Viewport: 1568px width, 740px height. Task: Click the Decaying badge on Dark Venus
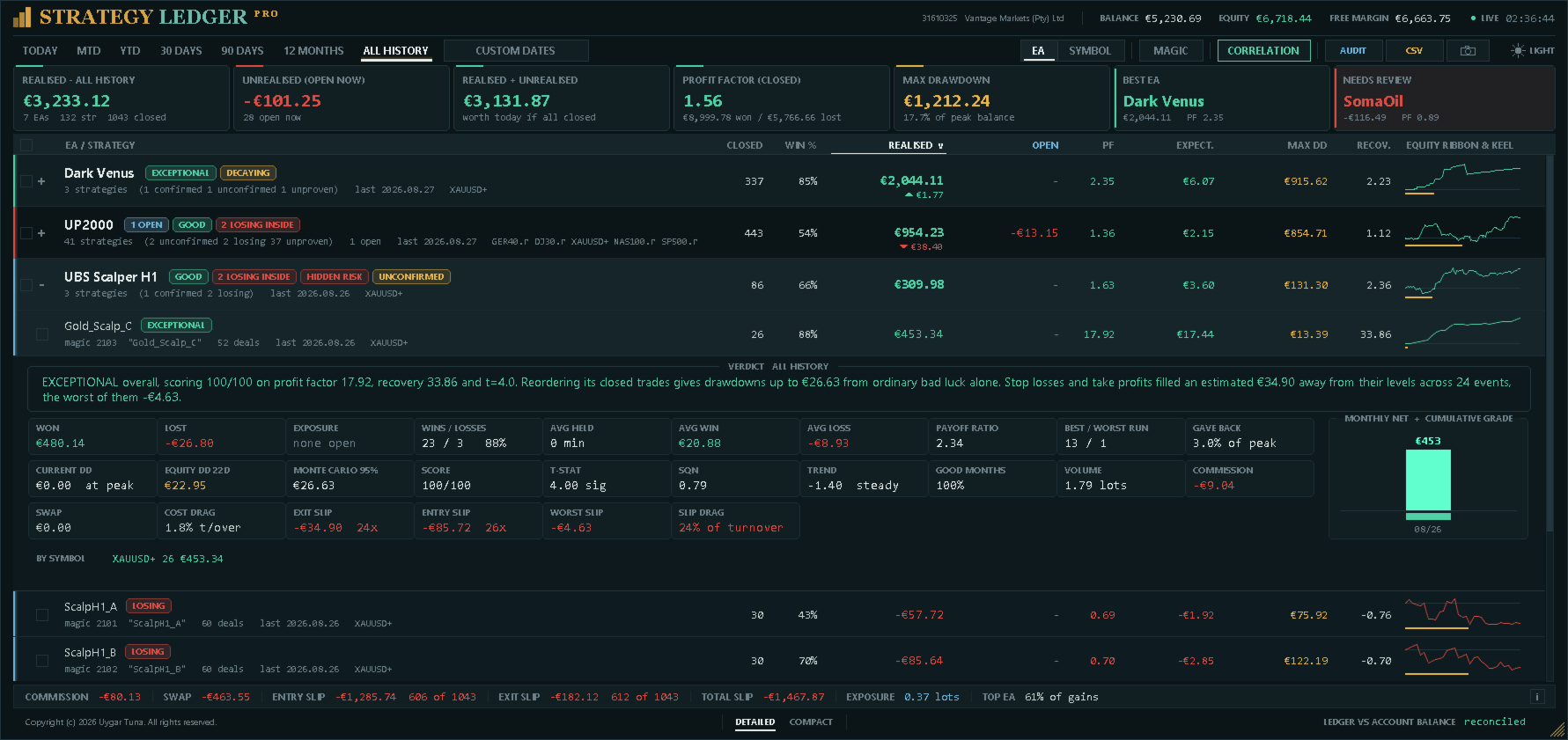click(248, 173)
